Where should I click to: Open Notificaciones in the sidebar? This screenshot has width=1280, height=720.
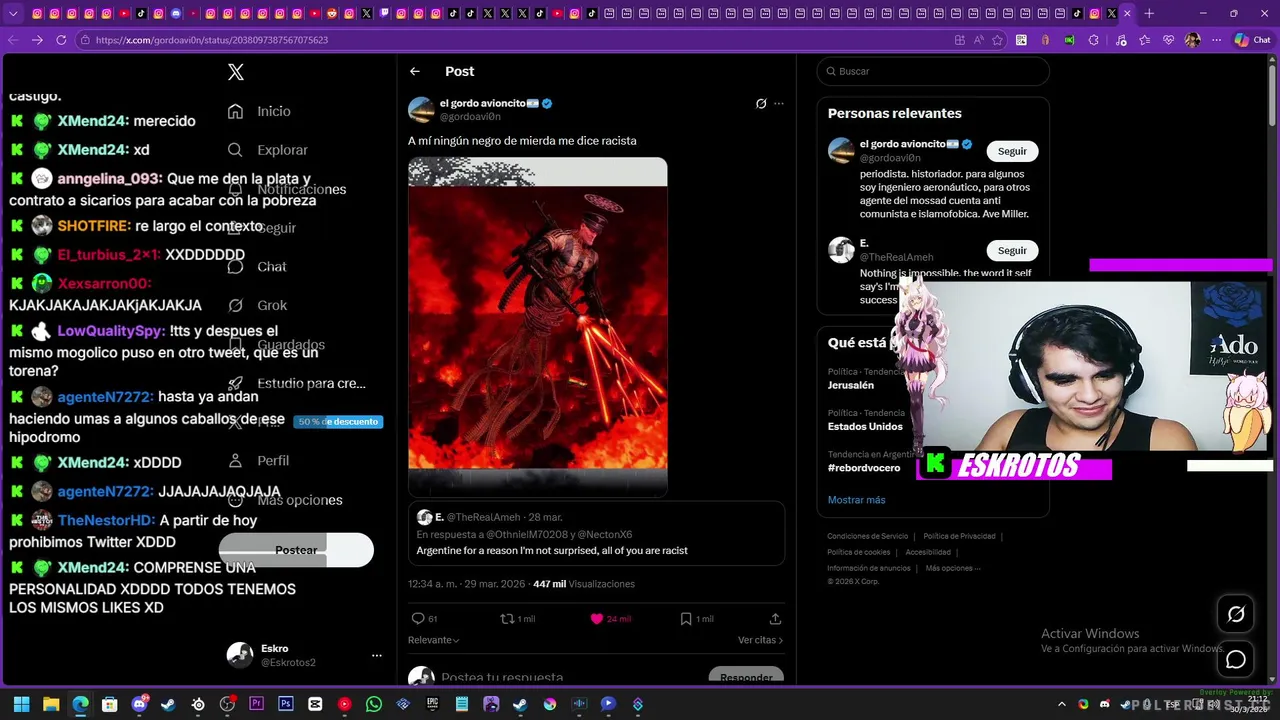click(x=286, y=189)
